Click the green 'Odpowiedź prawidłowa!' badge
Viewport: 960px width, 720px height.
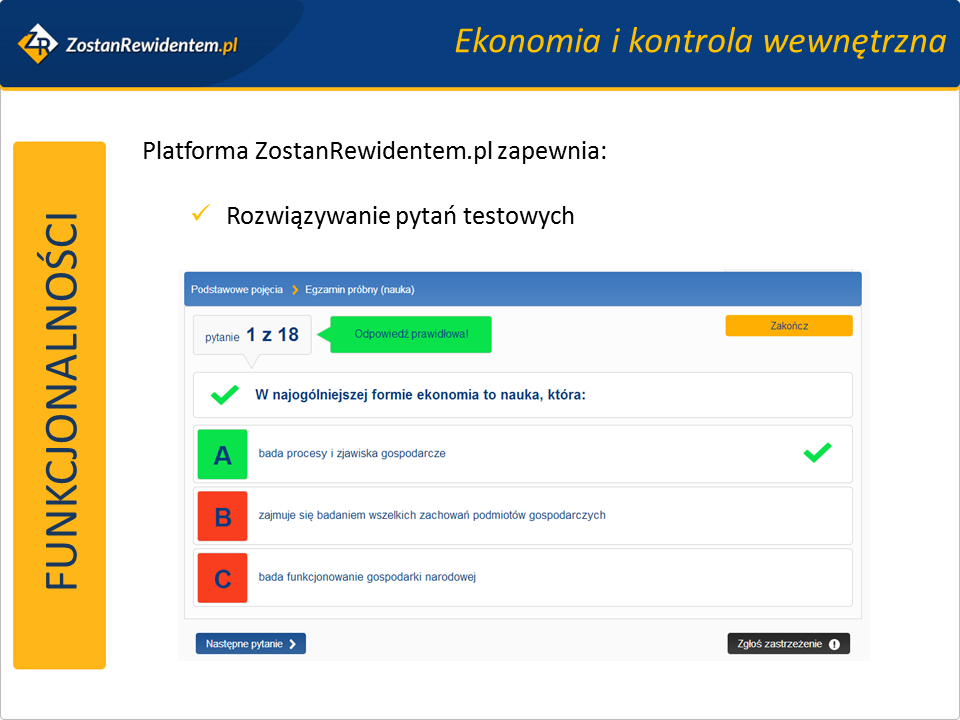(411, 334)
